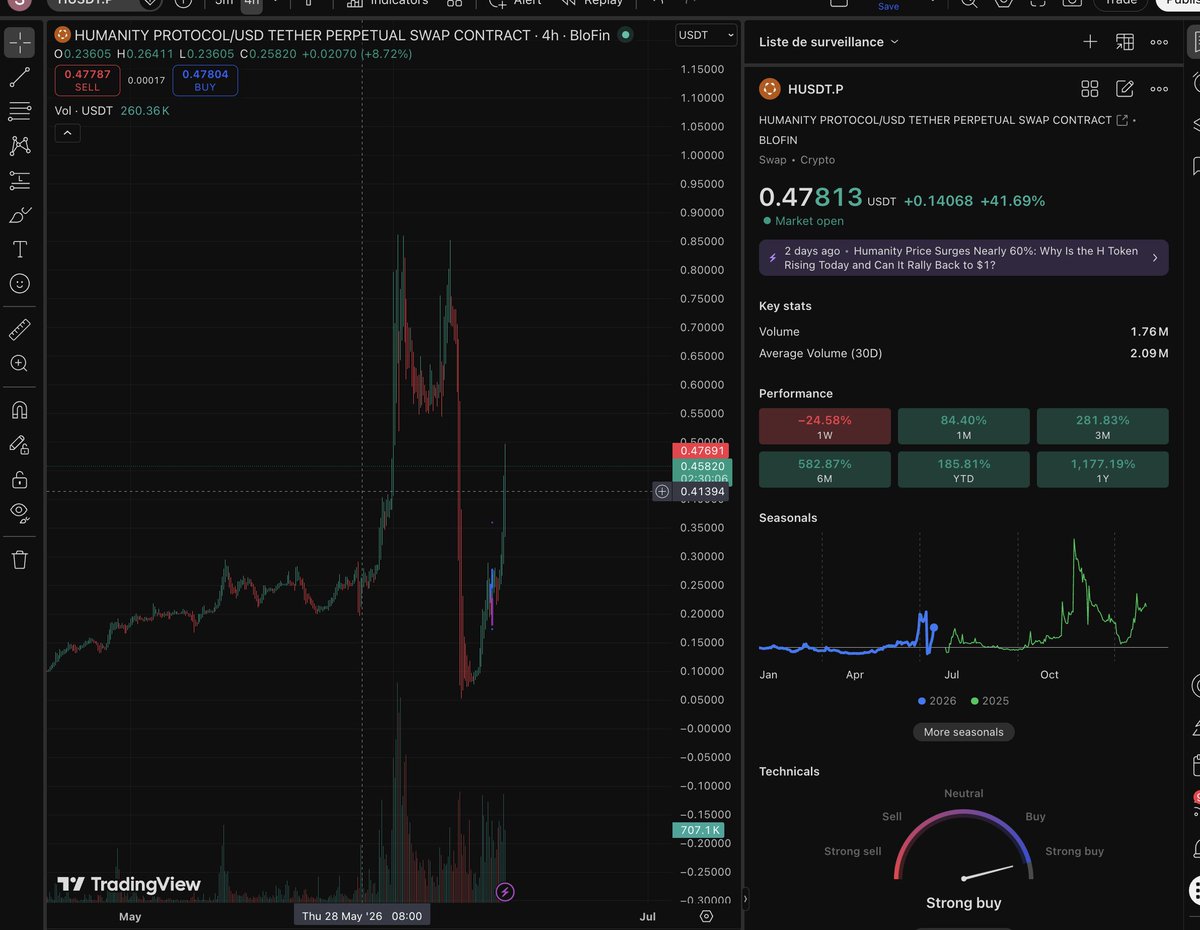Image resolution: width=1200 pixels, height=930 pixels.
Task: Click the green 0.45820 price label
Action: coord(704,466)
